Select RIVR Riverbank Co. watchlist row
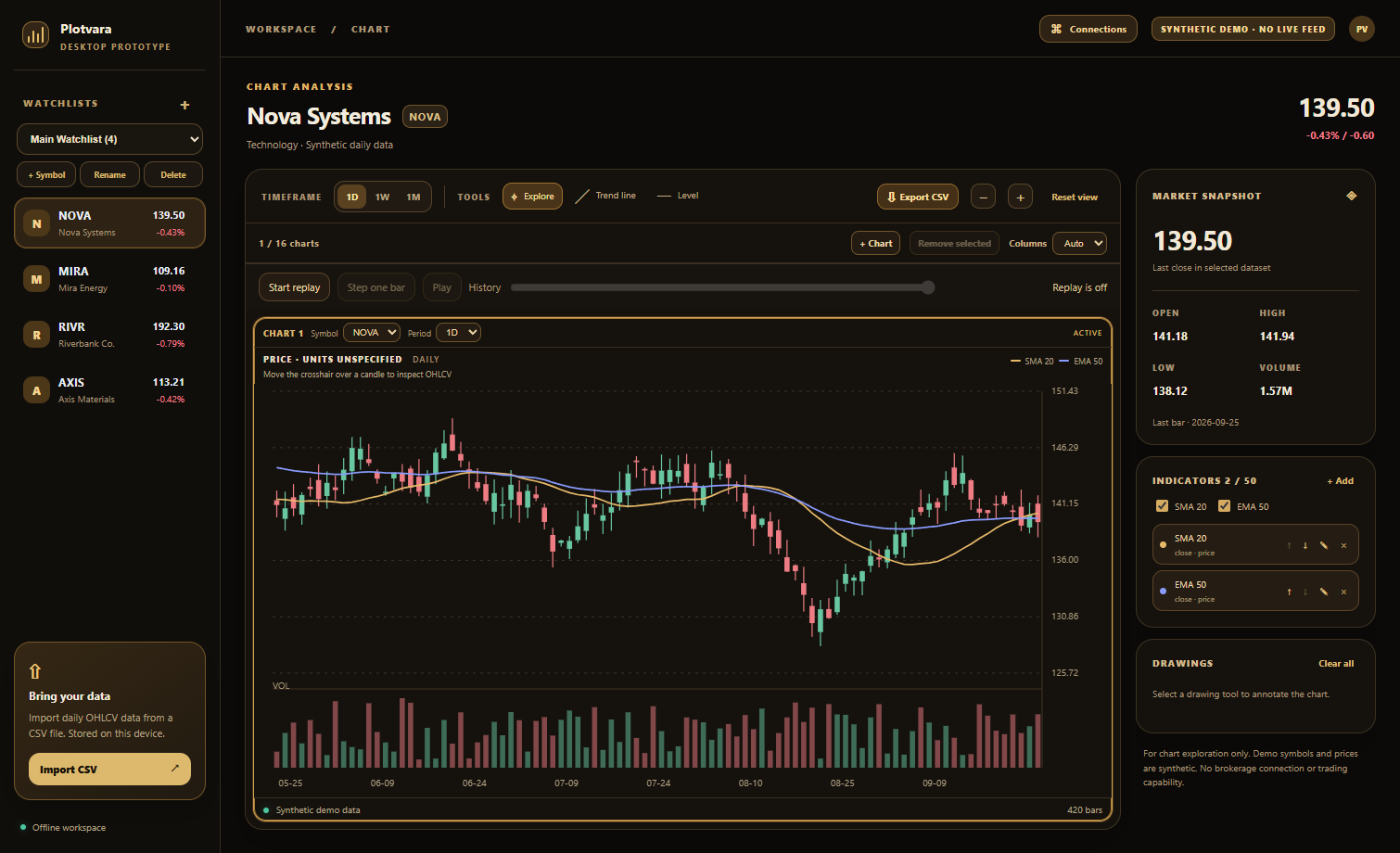The width and height of the screenshot is (1400, 853). tap(109, 335)
